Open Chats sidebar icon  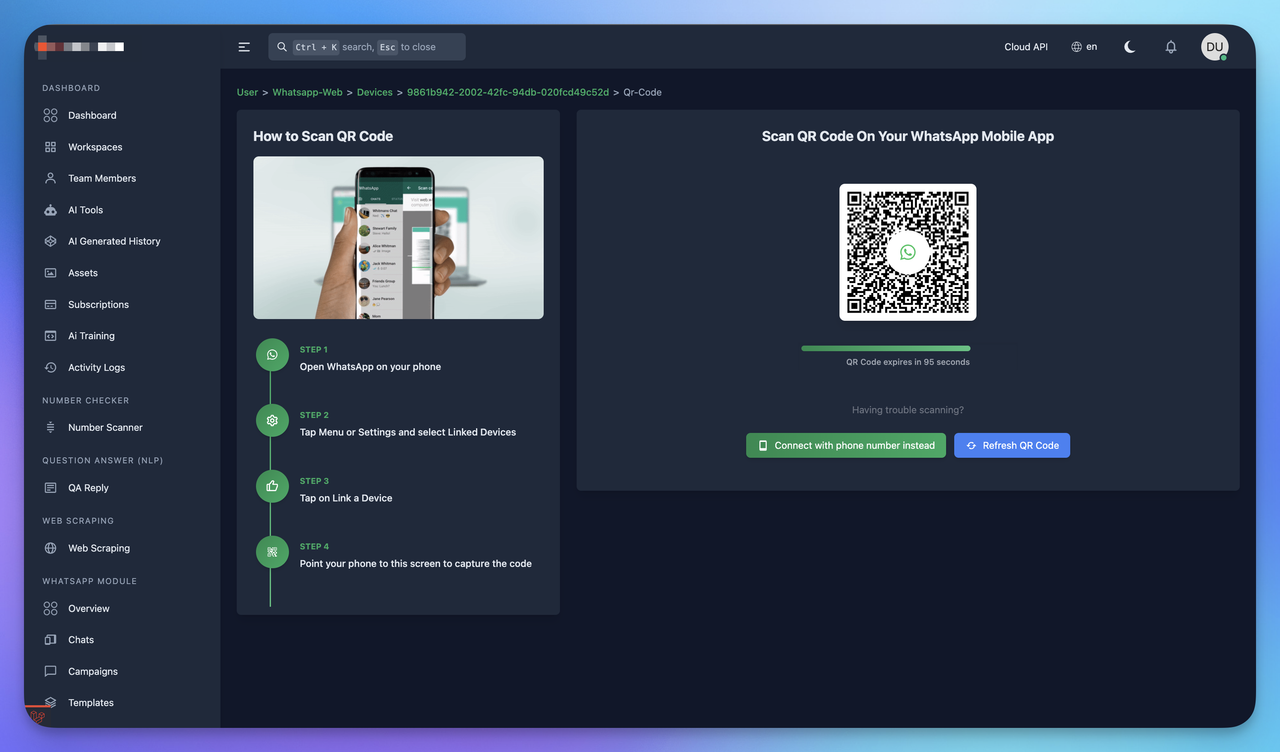pos(50,640)
